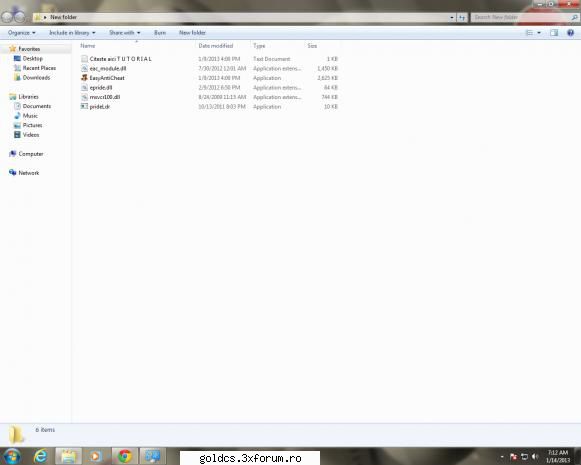
Task: Open address bar history dropdown arrow
Action: tap(452, 17)
